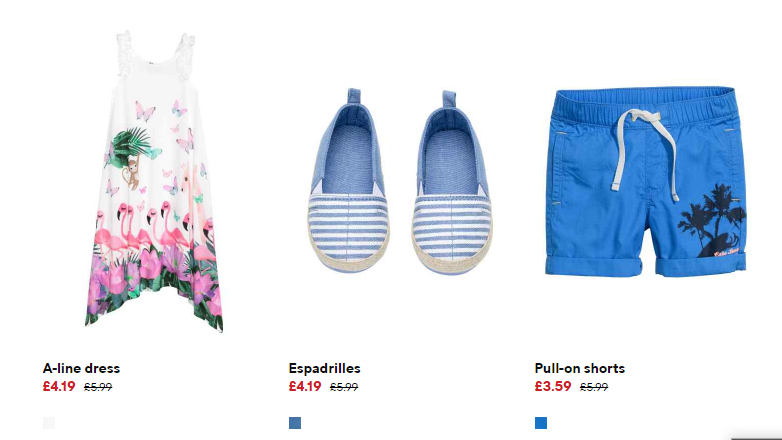Select the bright blue swatch under Pull-on shorts
This screenshot has width=782, height=440.
pos(541,423)
